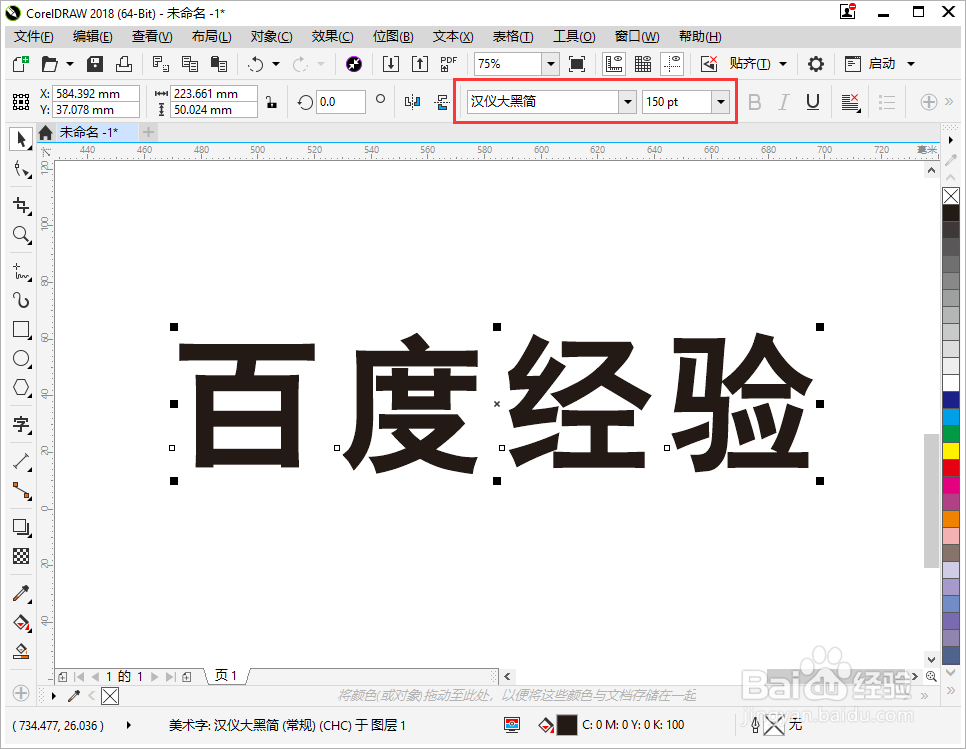966x749 pixels.
Task: Click the rotation angle input field
Action: click(341, 102)
